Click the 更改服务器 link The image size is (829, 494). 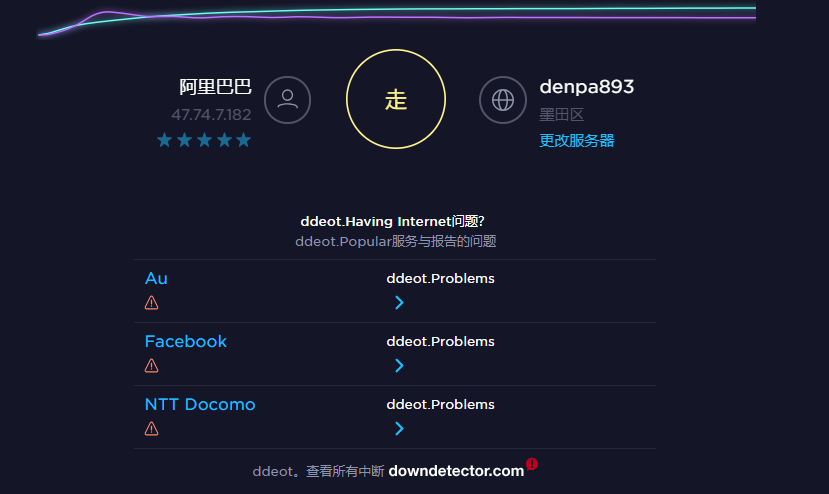577,141
